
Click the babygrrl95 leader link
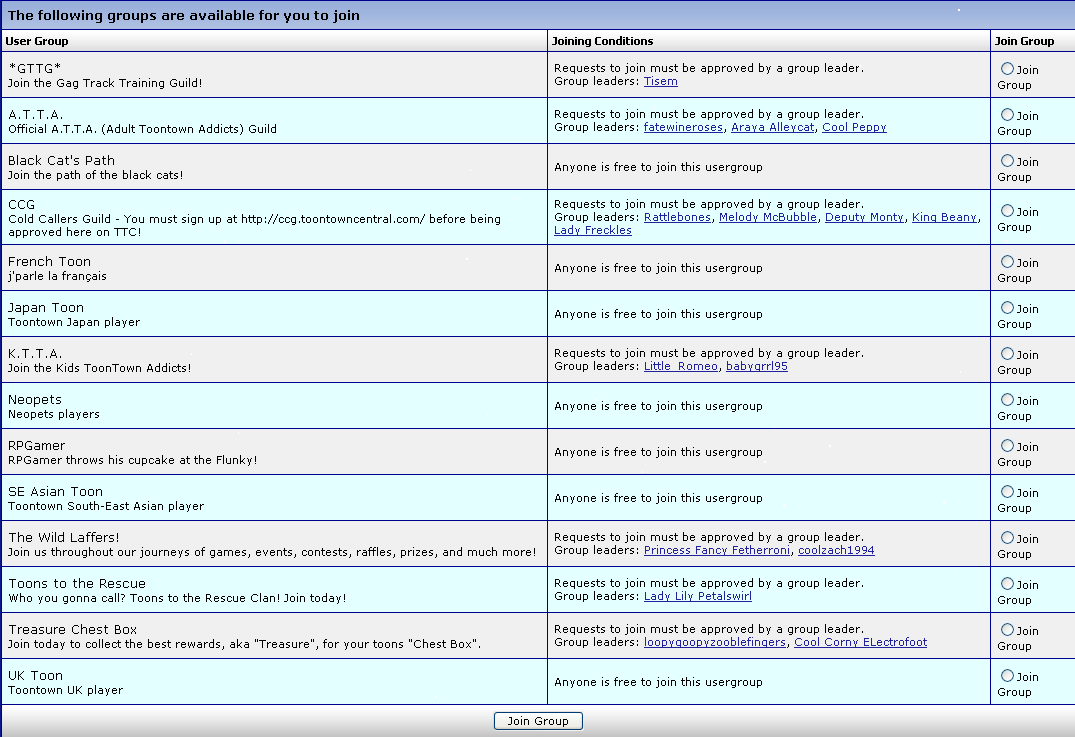(757, 366)
